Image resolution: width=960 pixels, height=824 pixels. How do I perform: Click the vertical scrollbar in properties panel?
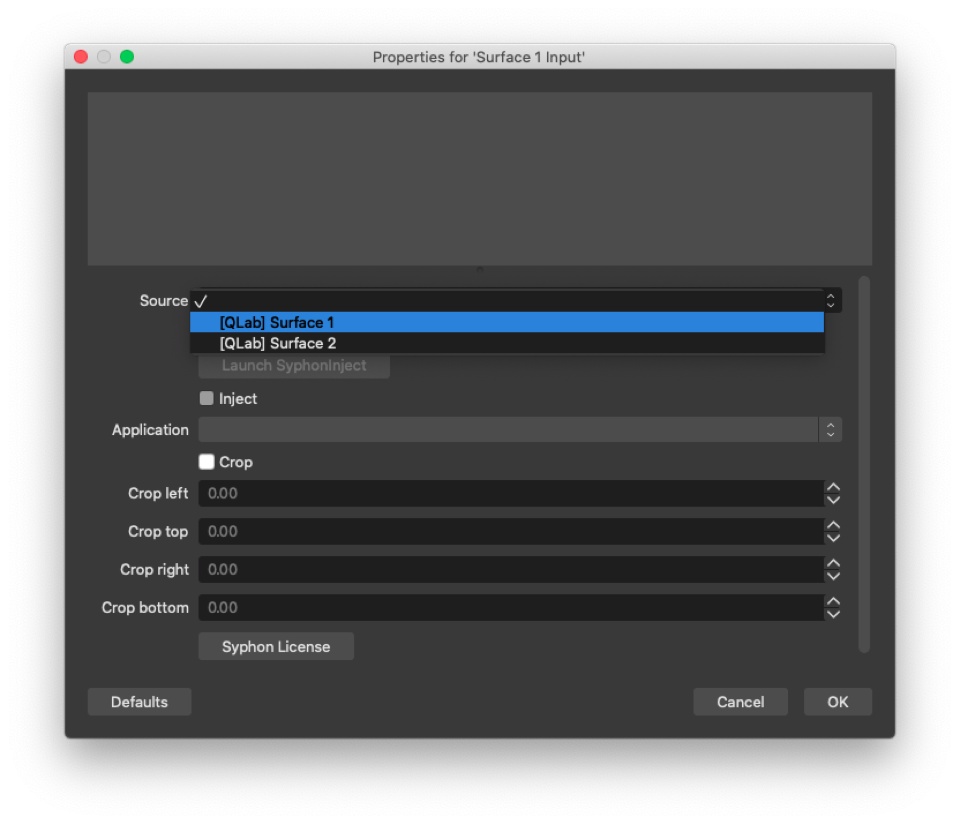865,465
